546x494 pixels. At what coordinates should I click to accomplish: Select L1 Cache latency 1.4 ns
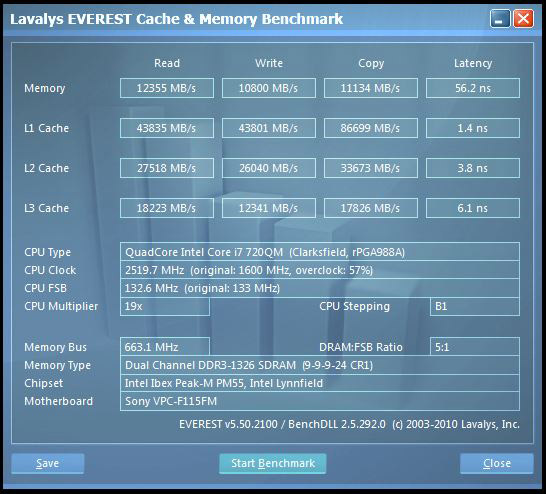473,128
